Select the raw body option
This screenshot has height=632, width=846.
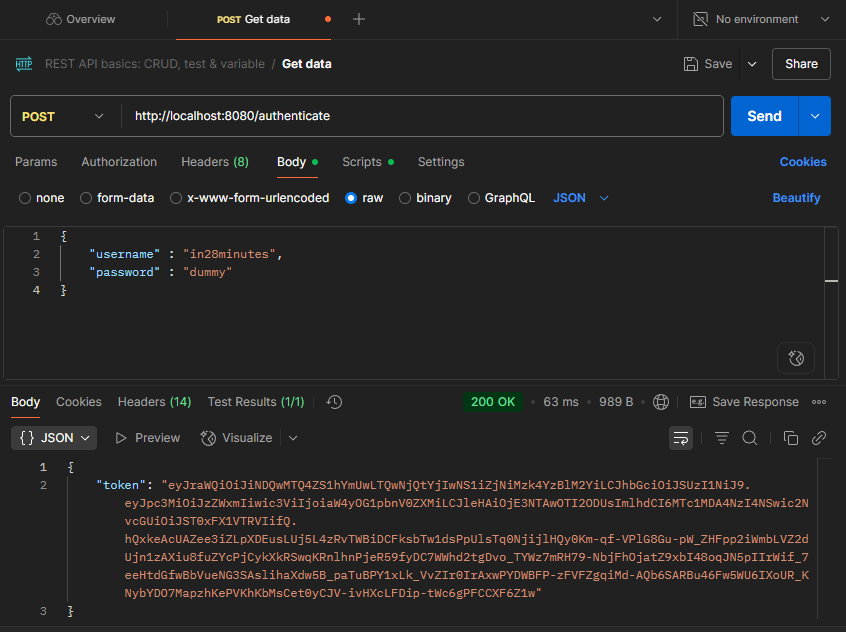click(364, 198)
